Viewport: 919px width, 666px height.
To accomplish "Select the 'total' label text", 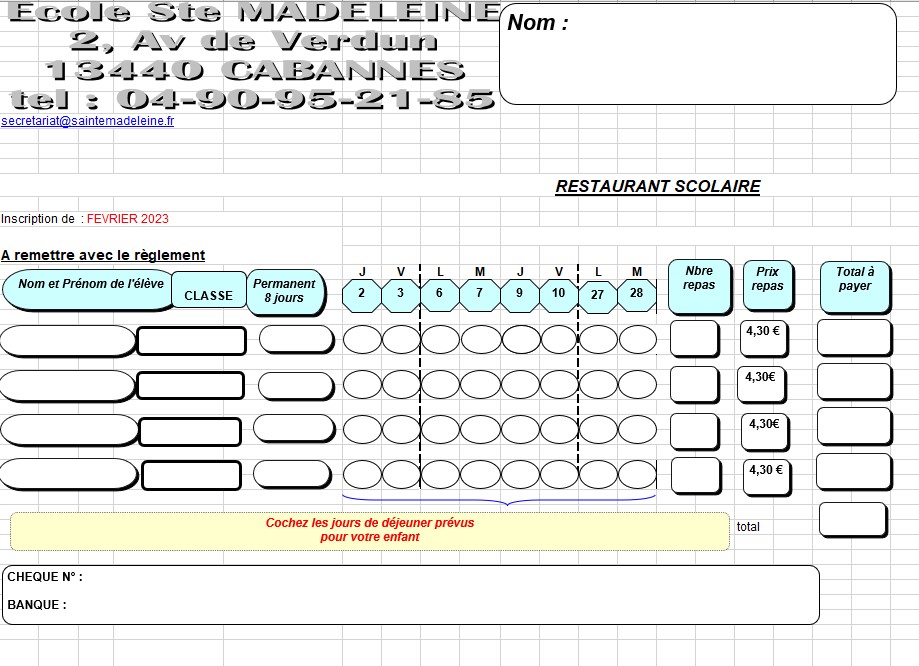I will tap(748, 527).
